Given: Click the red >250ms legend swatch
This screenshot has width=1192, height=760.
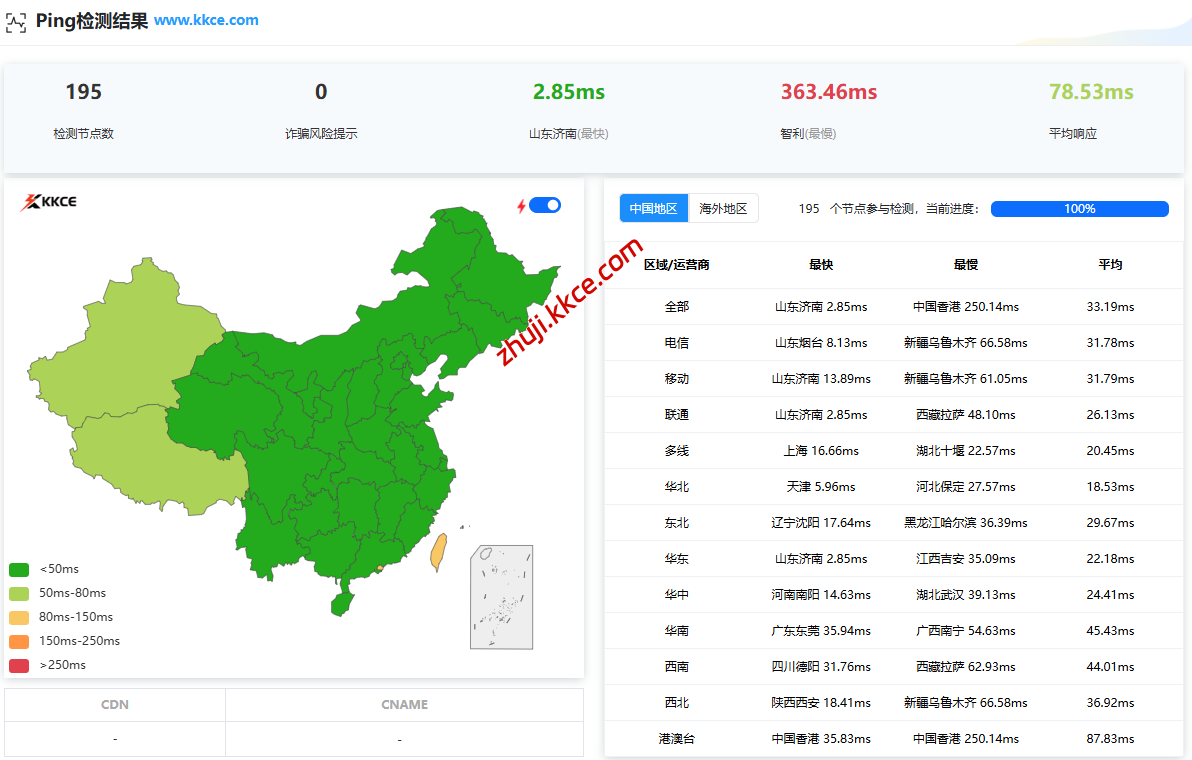Looking at the screenshot, I should click(17, 664).
